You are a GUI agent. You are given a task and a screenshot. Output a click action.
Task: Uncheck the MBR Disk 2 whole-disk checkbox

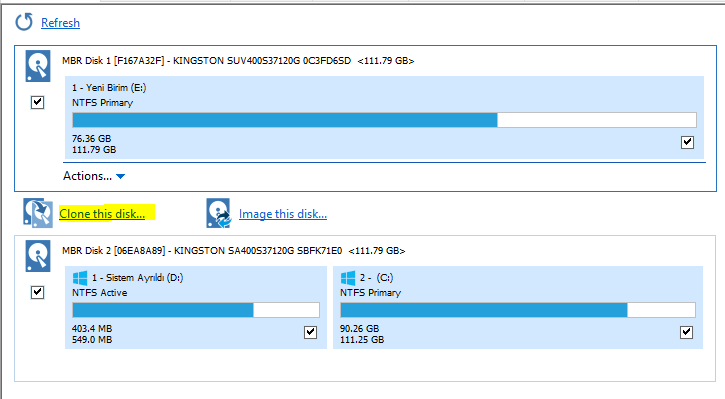coord(37,292)
